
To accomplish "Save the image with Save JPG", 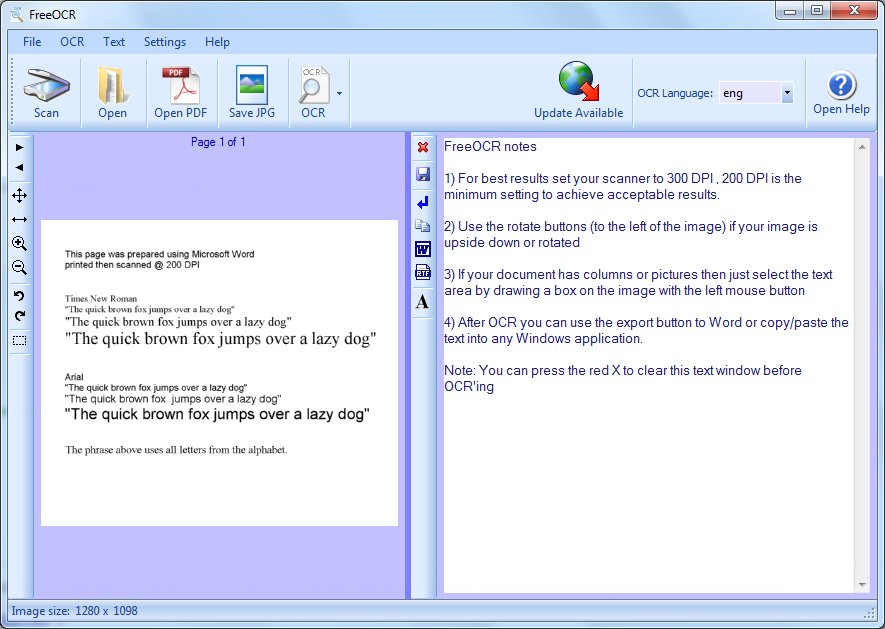I will pyautogui.click(x=251, y=93).
